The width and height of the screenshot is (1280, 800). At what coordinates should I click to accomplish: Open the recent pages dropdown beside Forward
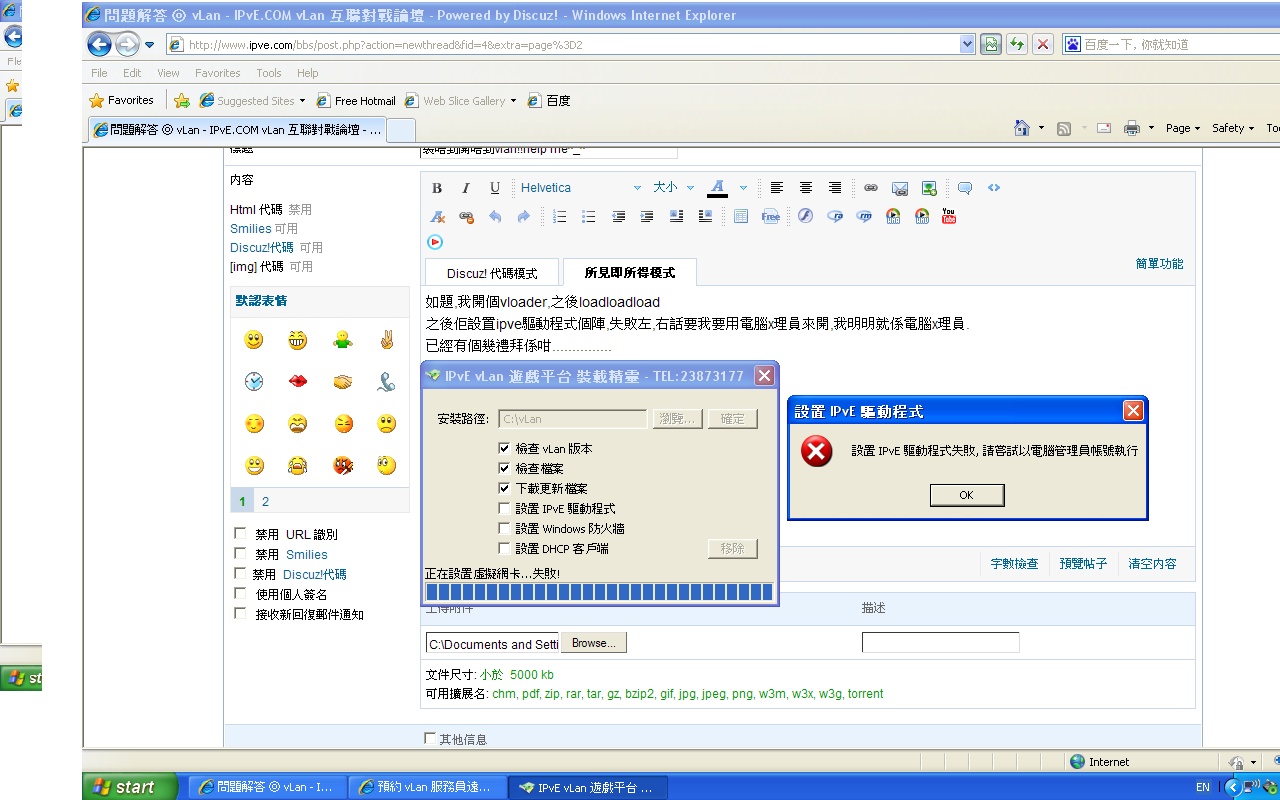150,45
